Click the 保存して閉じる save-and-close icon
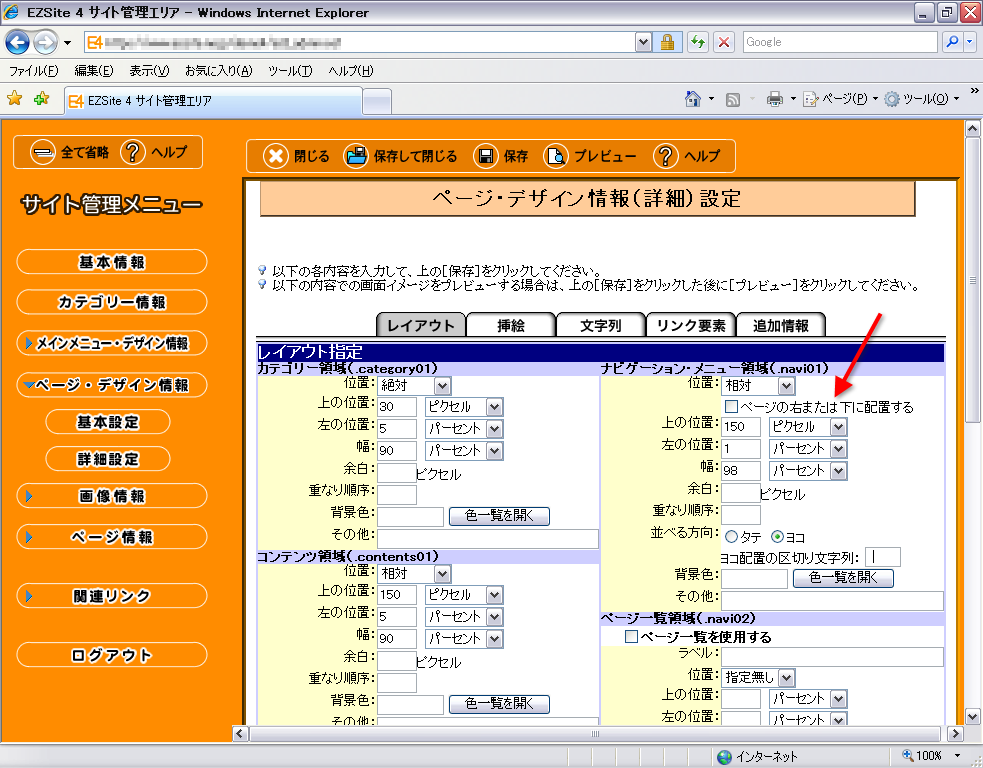 coord(356,156)
